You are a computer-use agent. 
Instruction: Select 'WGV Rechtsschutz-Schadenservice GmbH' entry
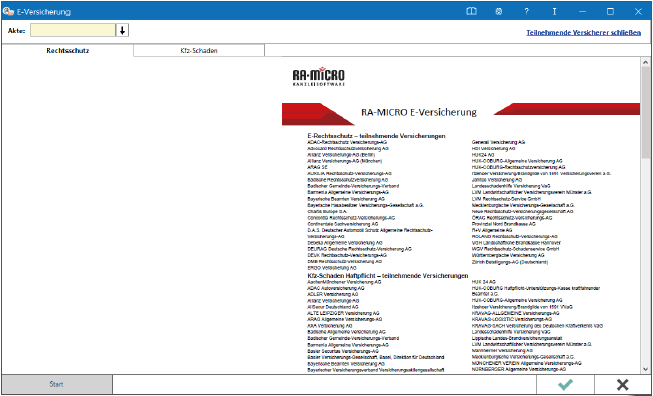pyautogui.click(x=515, y=249)
